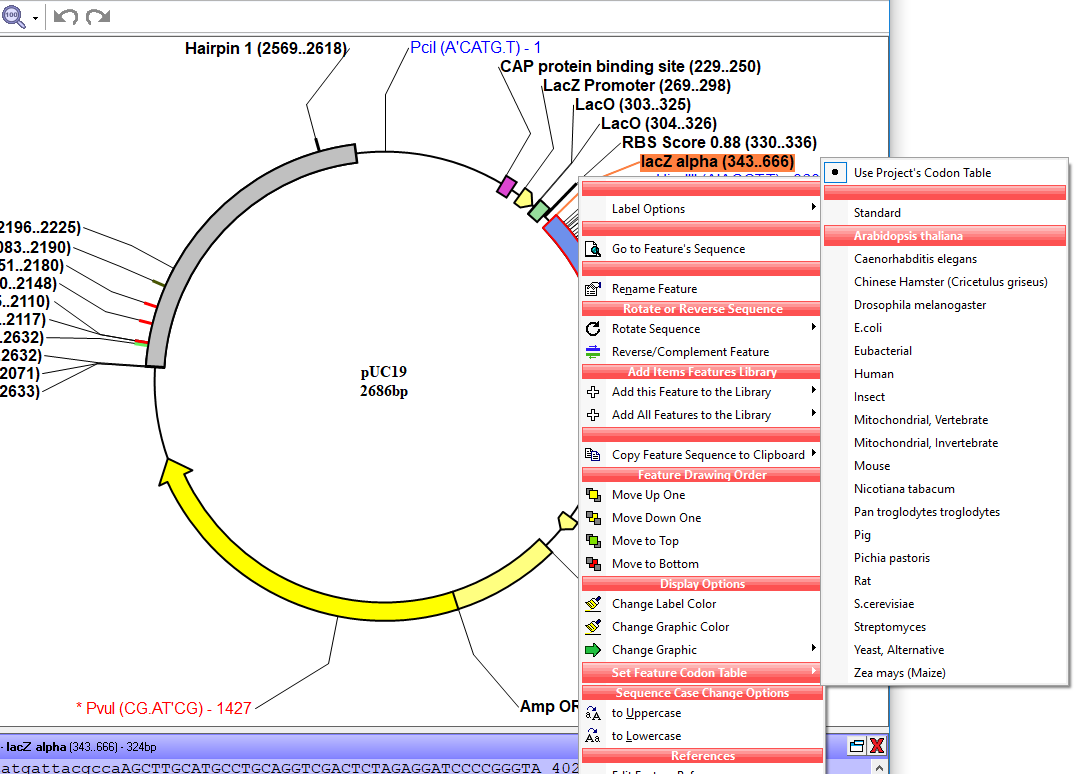Select Move Down One menu entry
The height and width of the screenshot is (774, 1088).
coord(656,518)
